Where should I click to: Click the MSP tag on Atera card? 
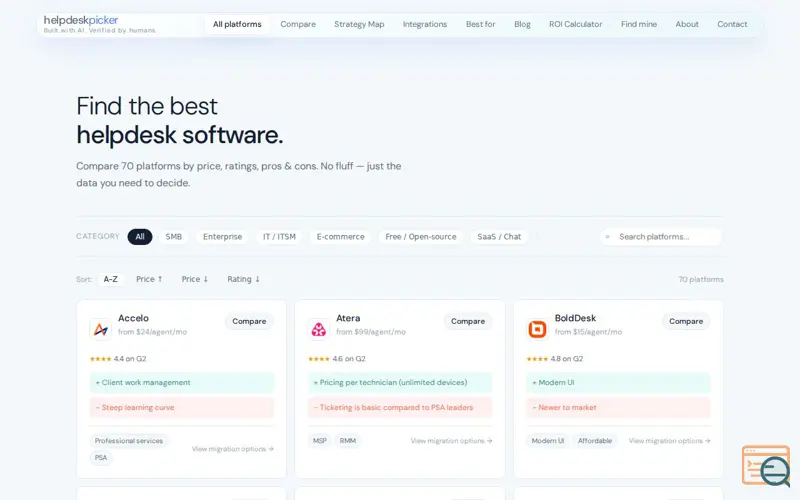pos(320,441)
